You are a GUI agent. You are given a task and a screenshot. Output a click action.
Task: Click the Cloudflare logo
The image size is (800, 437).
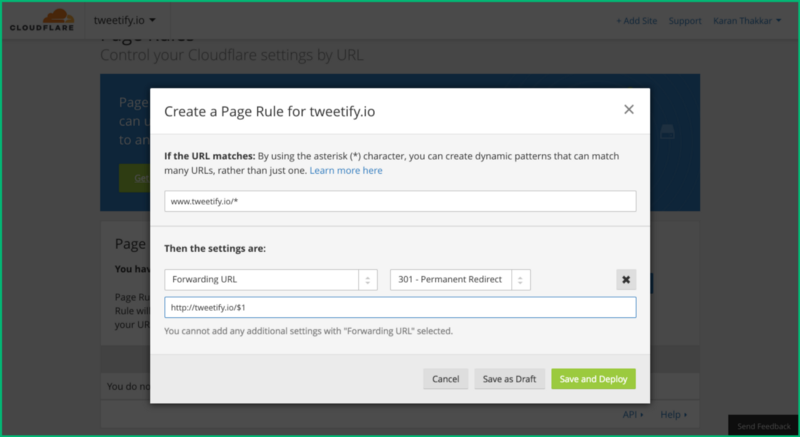(x=42, y=20)
